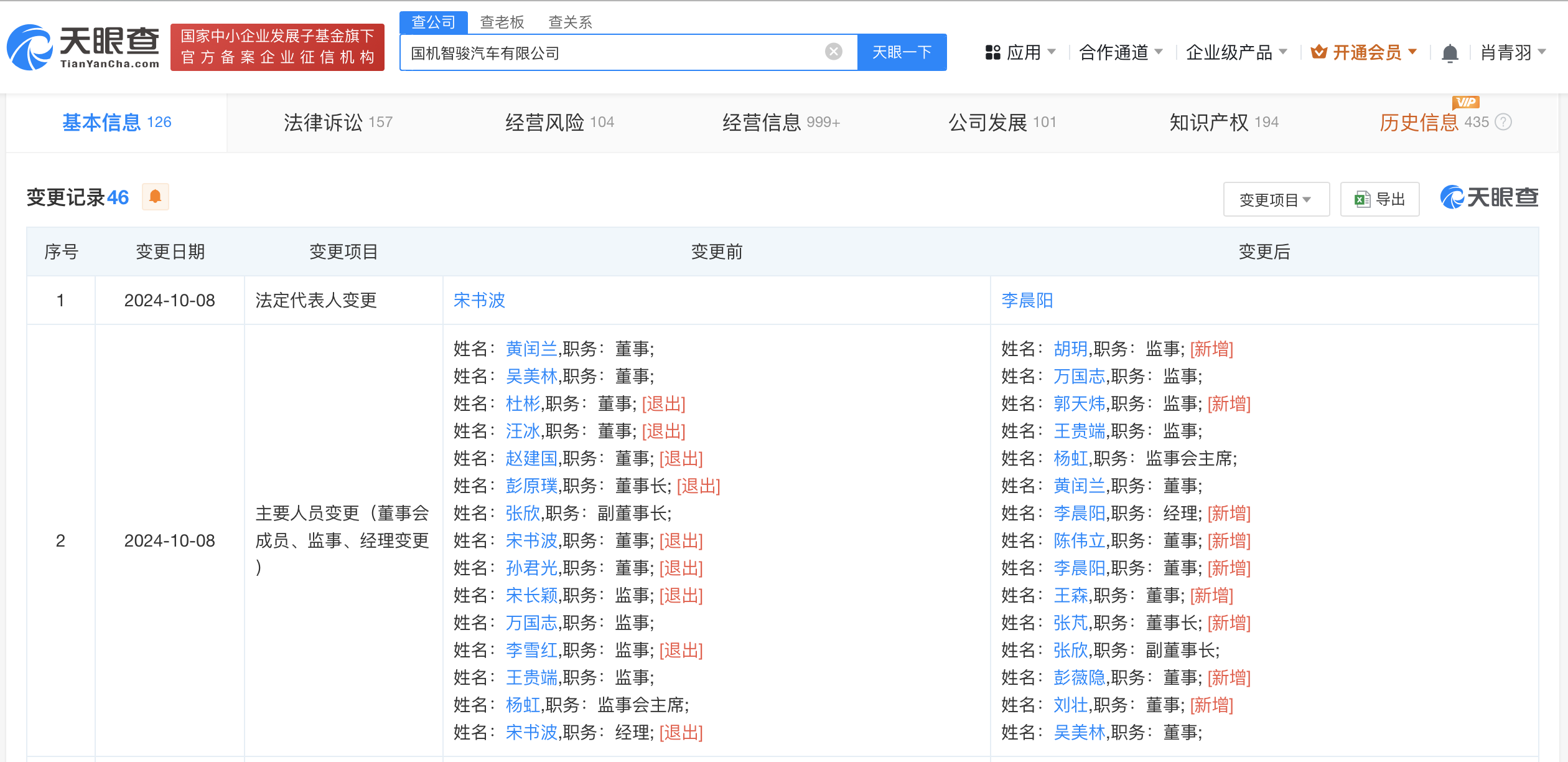This screenshot has width=1568, height=762.
Task: Open 宋书波 link in row 1 变更前
Action: click(x=479, y=301)
